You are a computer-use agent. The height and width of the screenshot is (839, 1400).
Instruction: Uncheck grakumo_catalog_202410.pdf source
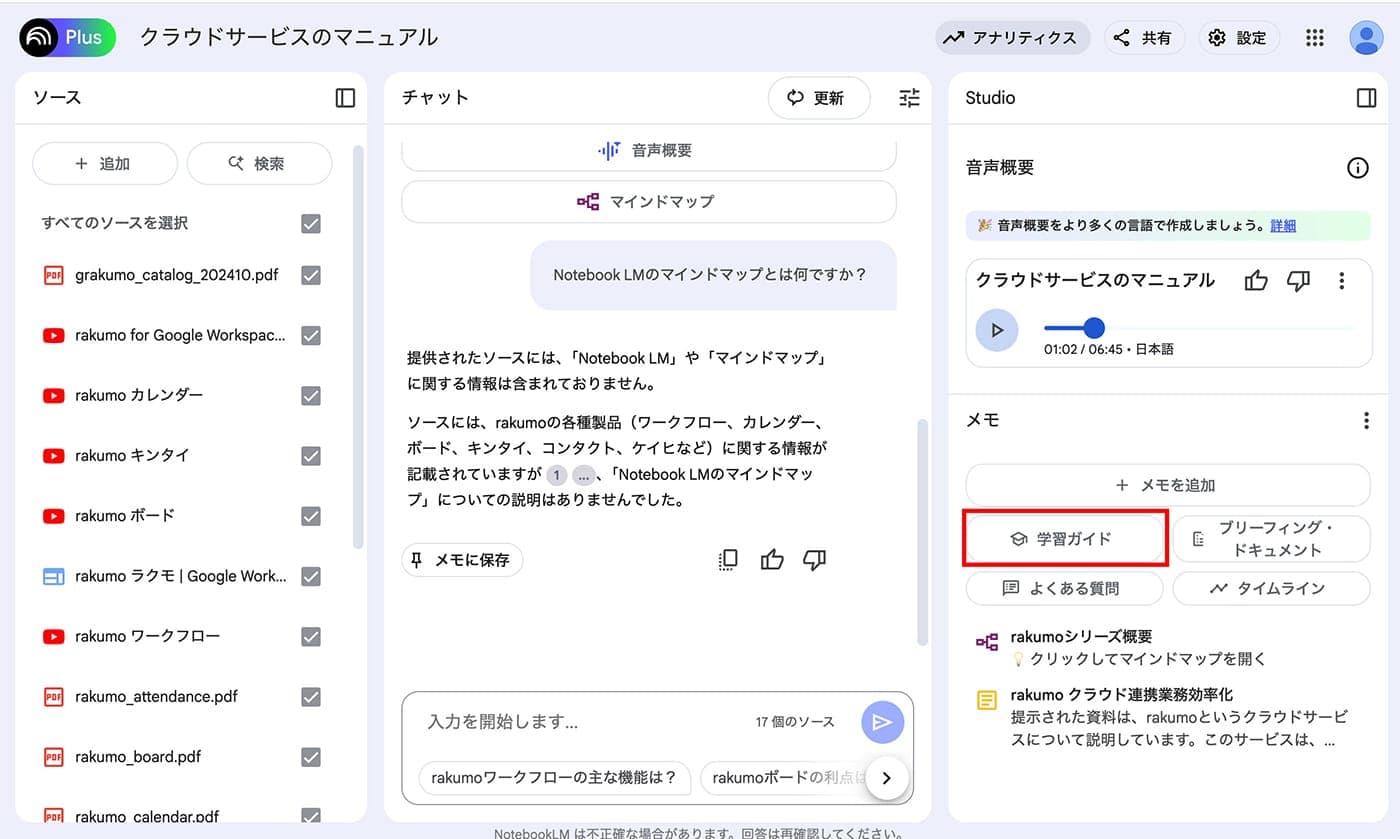point(311,275)
